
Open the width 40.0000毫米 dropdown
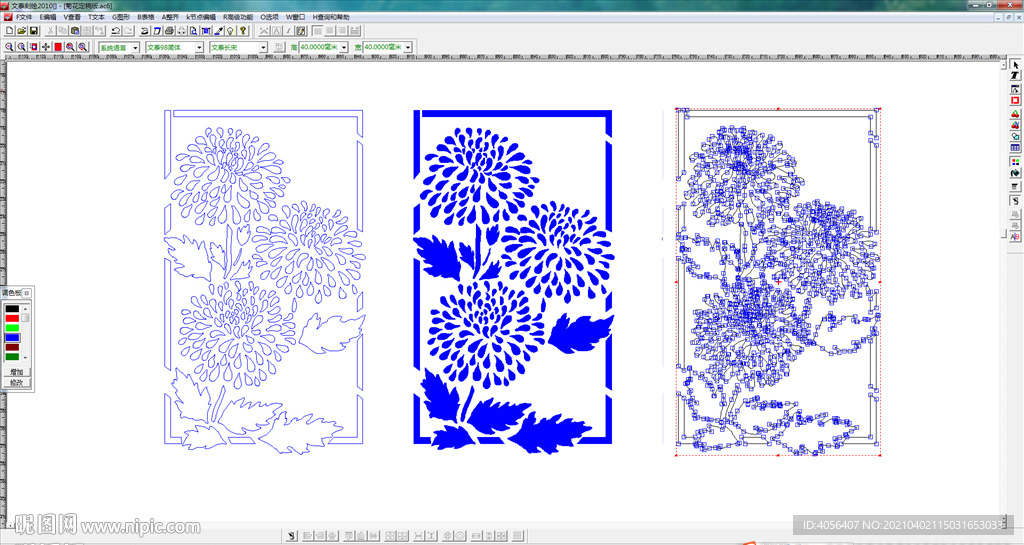tap(408, 48)
